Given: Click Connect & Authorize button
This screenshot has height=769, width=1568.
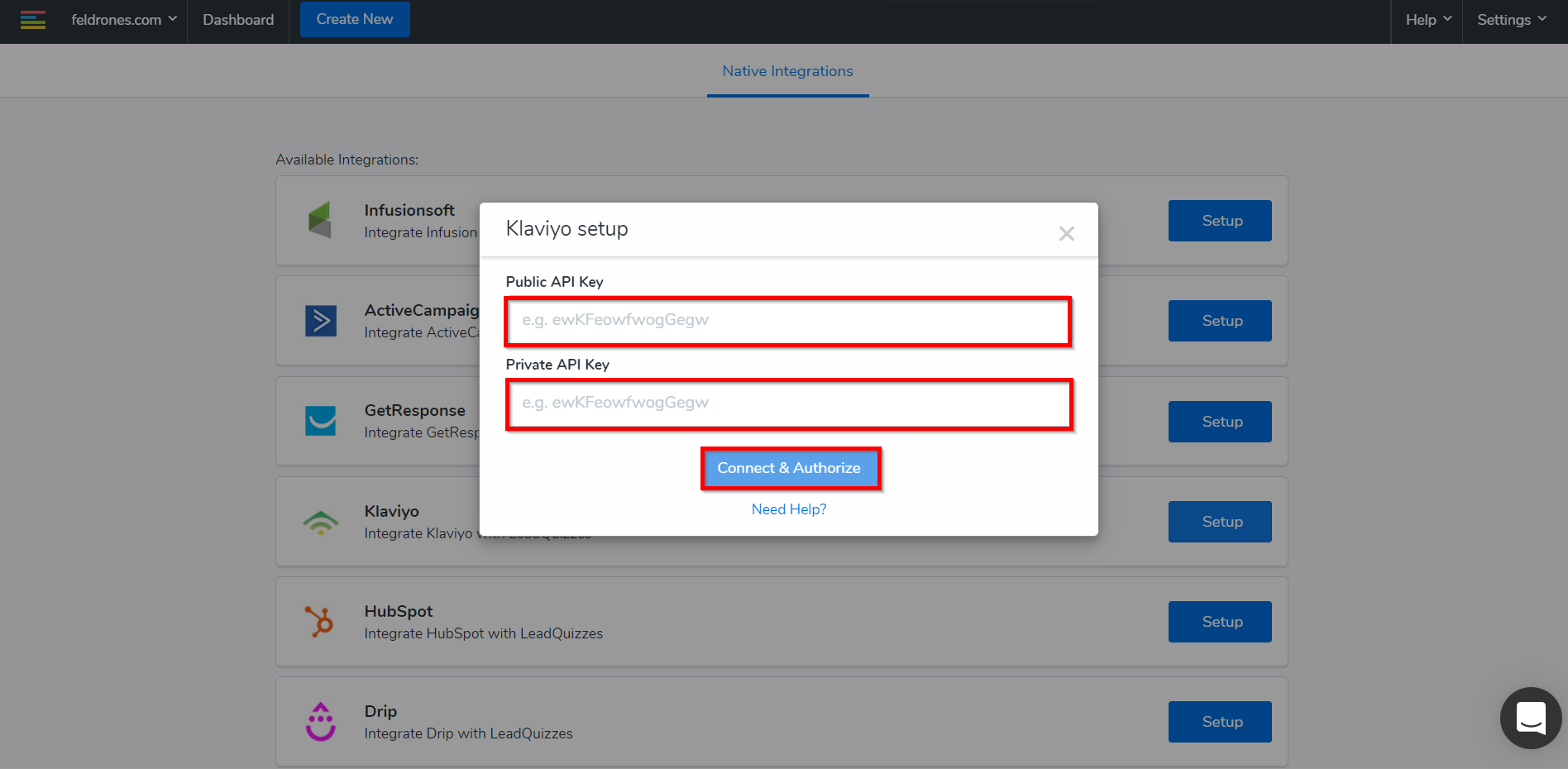Looking at the screenshot, I should pos(790,468).
